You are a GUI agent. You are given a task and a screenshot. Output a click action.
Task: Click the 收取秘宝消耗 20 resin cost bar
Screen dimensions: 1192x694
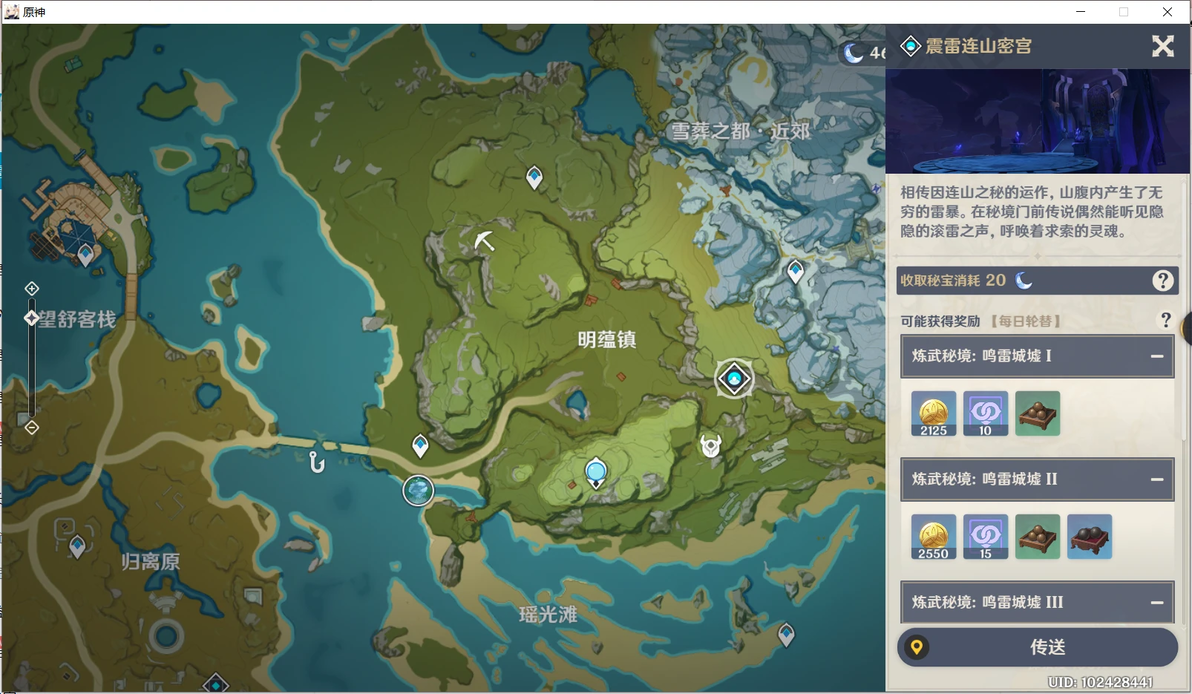(1037, 280)
